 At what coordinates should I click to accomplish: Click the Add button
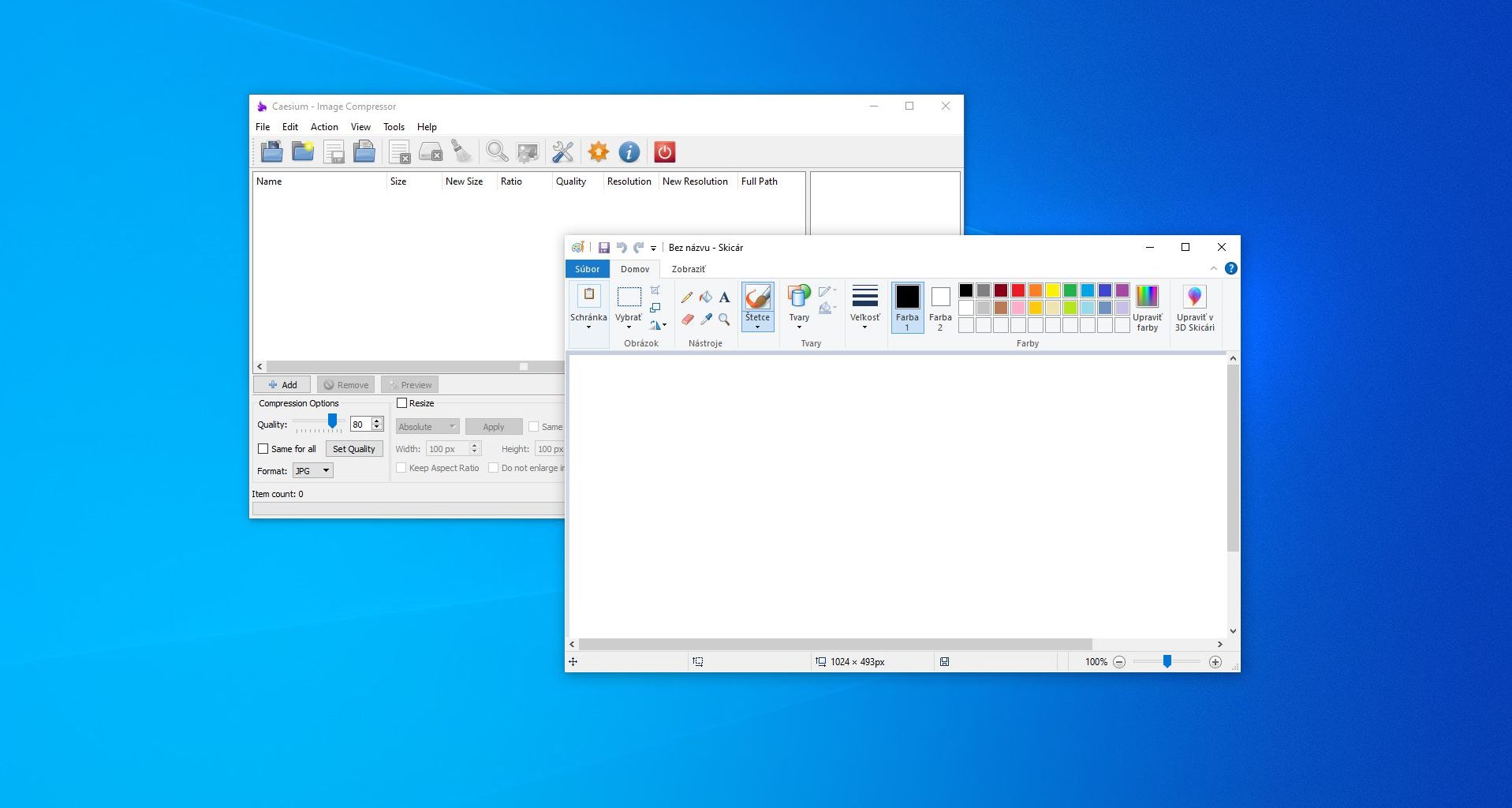pos(282,385)
